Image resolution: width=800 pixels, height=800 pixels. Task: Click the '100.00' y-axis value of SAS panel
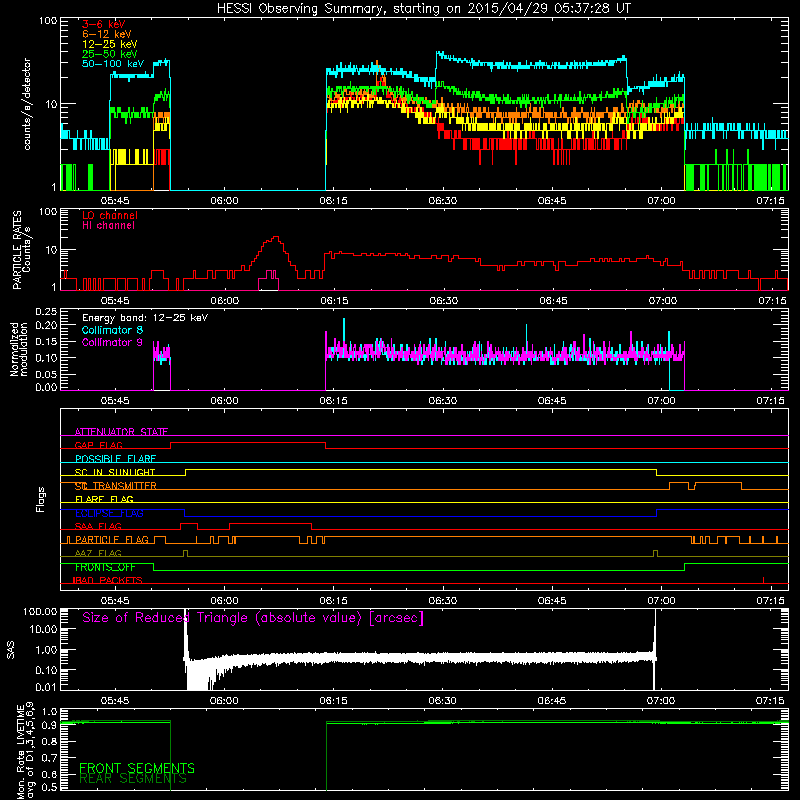pos(40,611)
